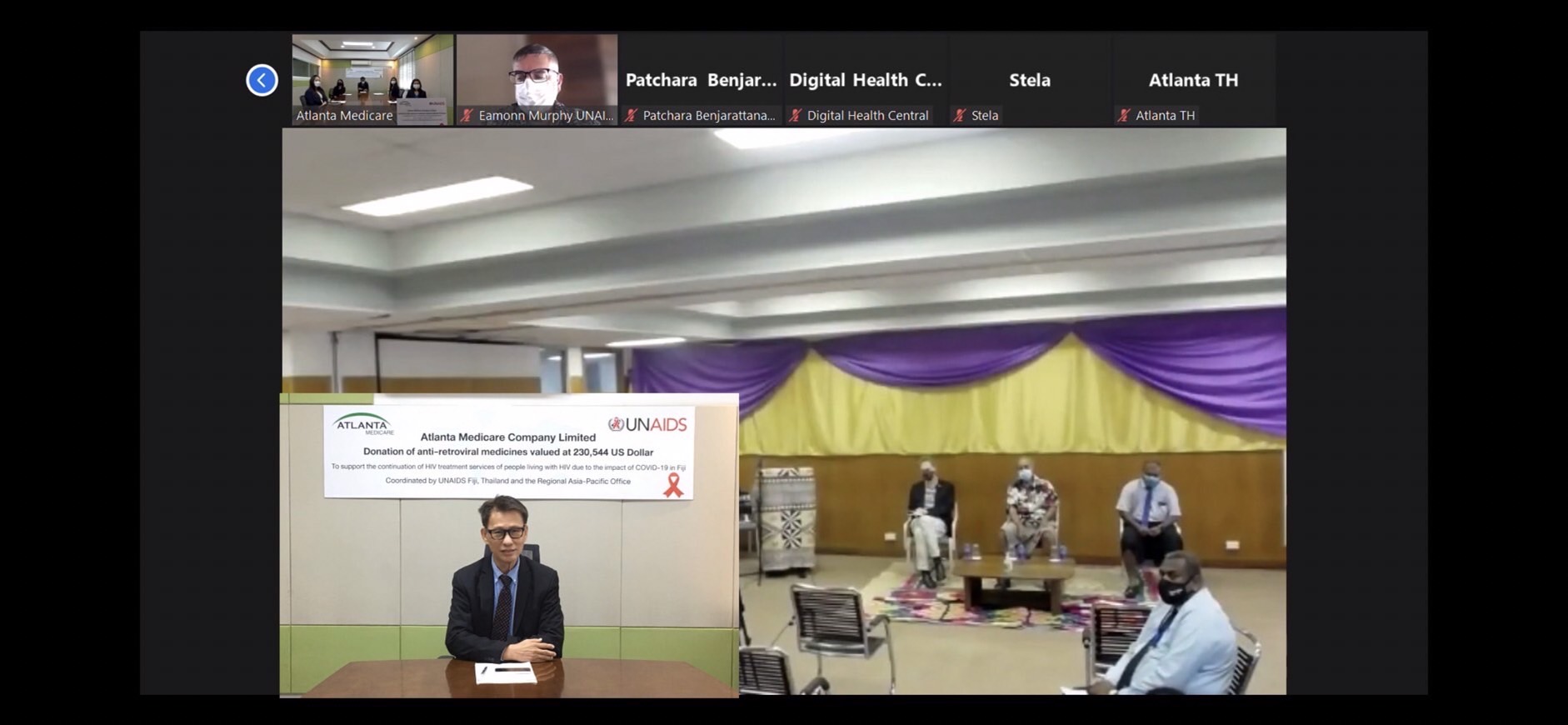Select the Digital Health C... participant tile
This screenshot has width=1568, height=725.
(865, 79)
